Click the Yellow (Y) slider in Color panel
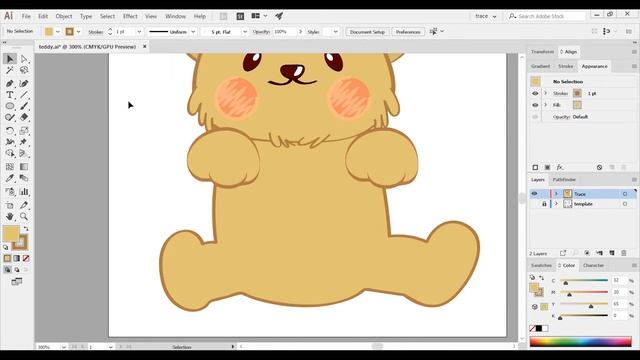 click(x=584, y=304)
